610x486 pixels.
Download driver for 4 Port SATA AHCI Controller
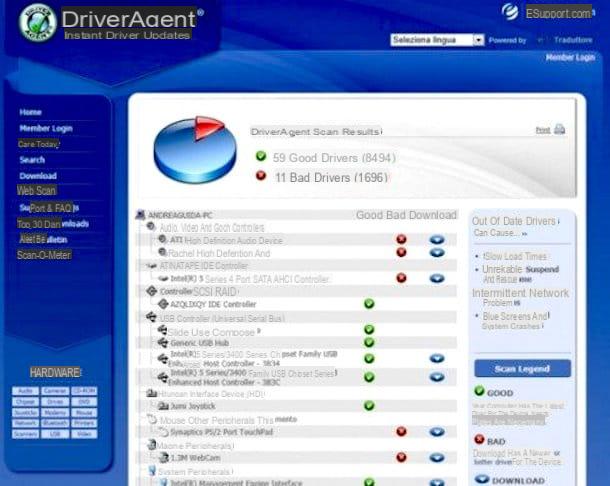437,279
